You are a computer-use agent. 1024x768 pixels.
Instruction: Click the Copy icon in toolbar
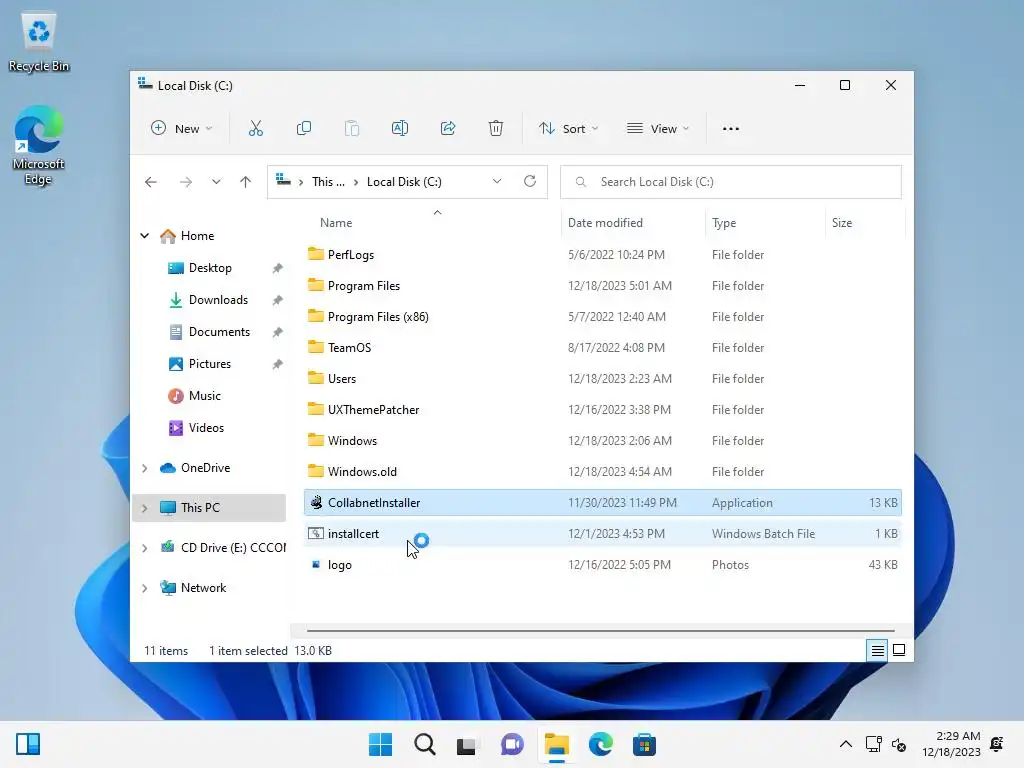click(304, 129)
